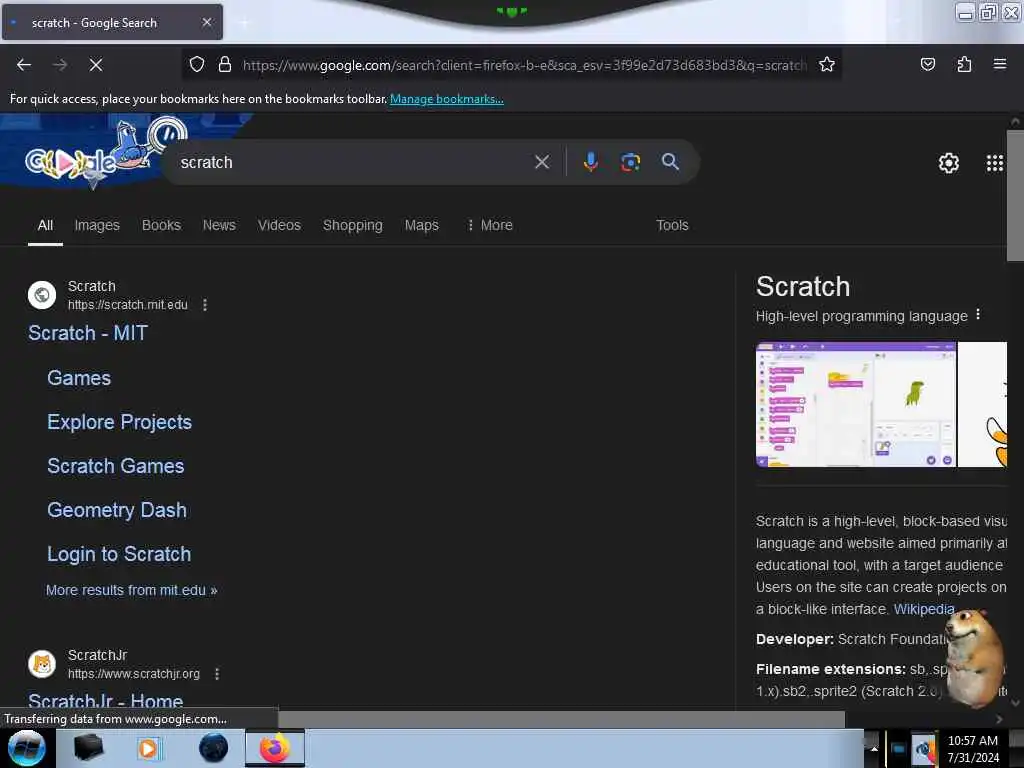Switch to the Images tab
The height and width of the screenshot is (768, 1024).
tap(97, 225)
